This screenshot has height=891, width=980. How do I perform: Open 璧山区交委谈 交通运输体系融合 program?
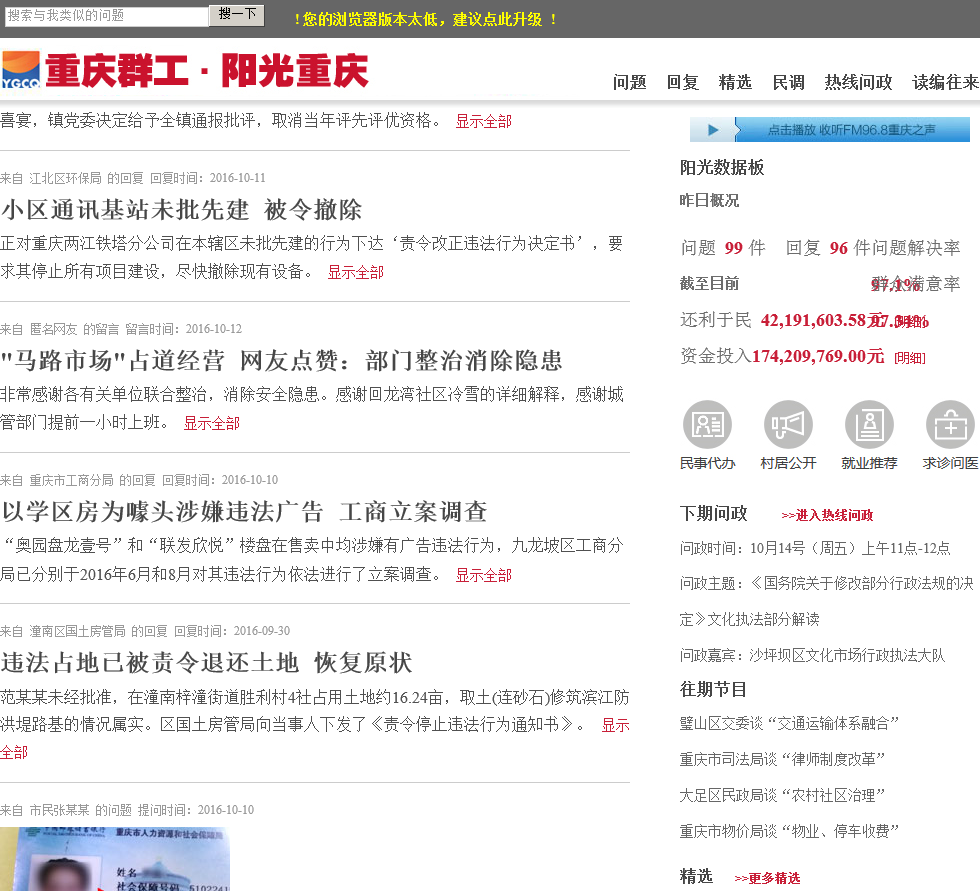coord(789,724)
